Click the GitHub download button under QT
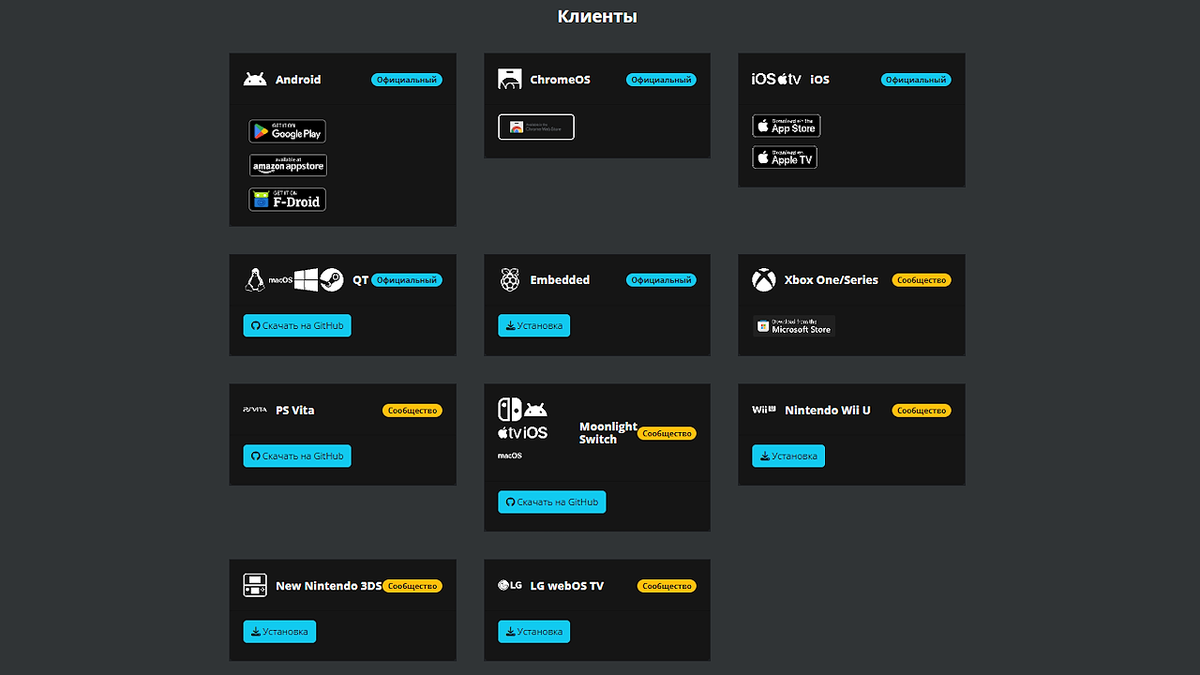The image size is (1200, 675). 297,325
